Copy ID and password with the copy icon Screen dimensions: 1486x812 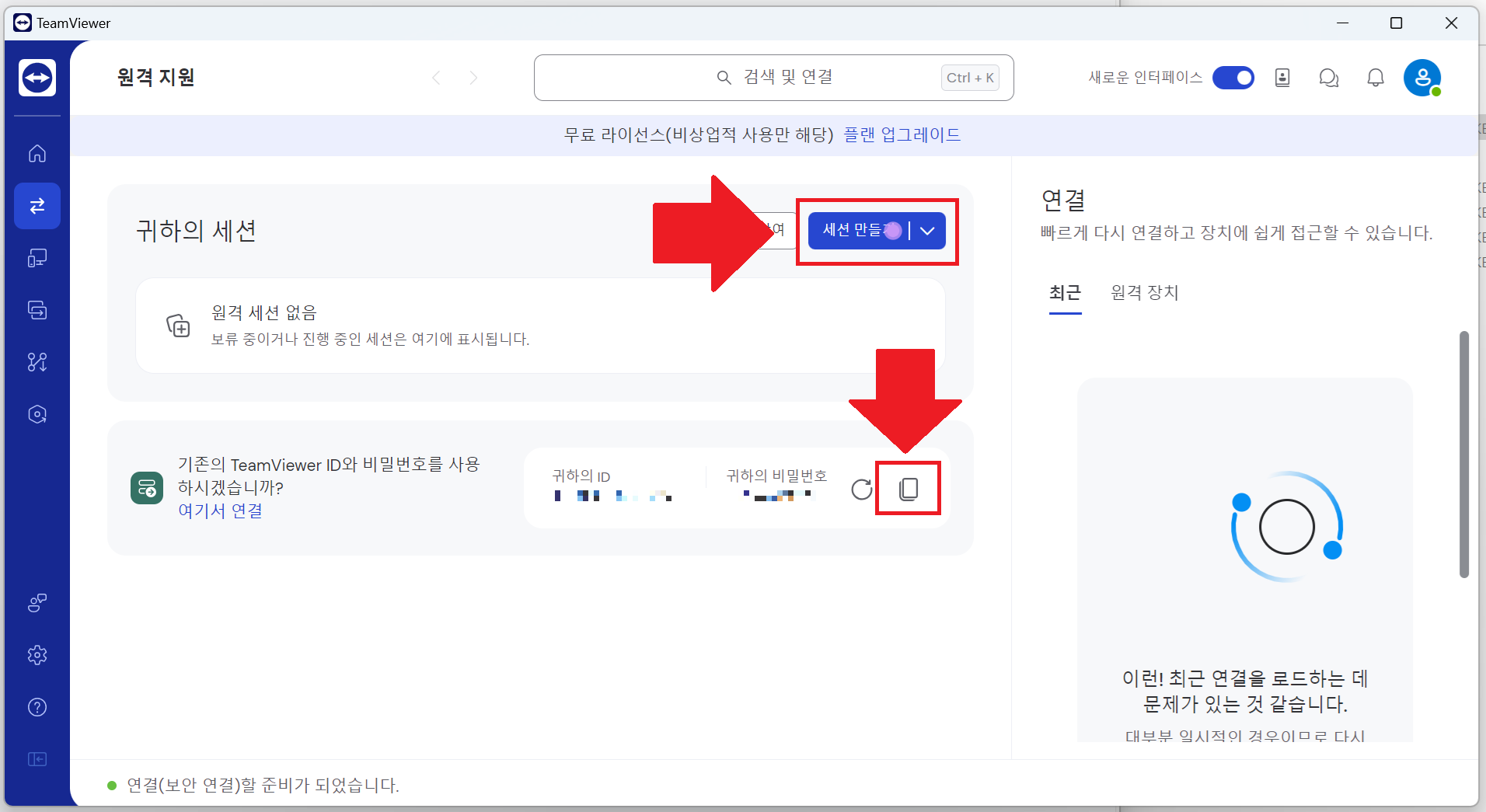[909, 489]
